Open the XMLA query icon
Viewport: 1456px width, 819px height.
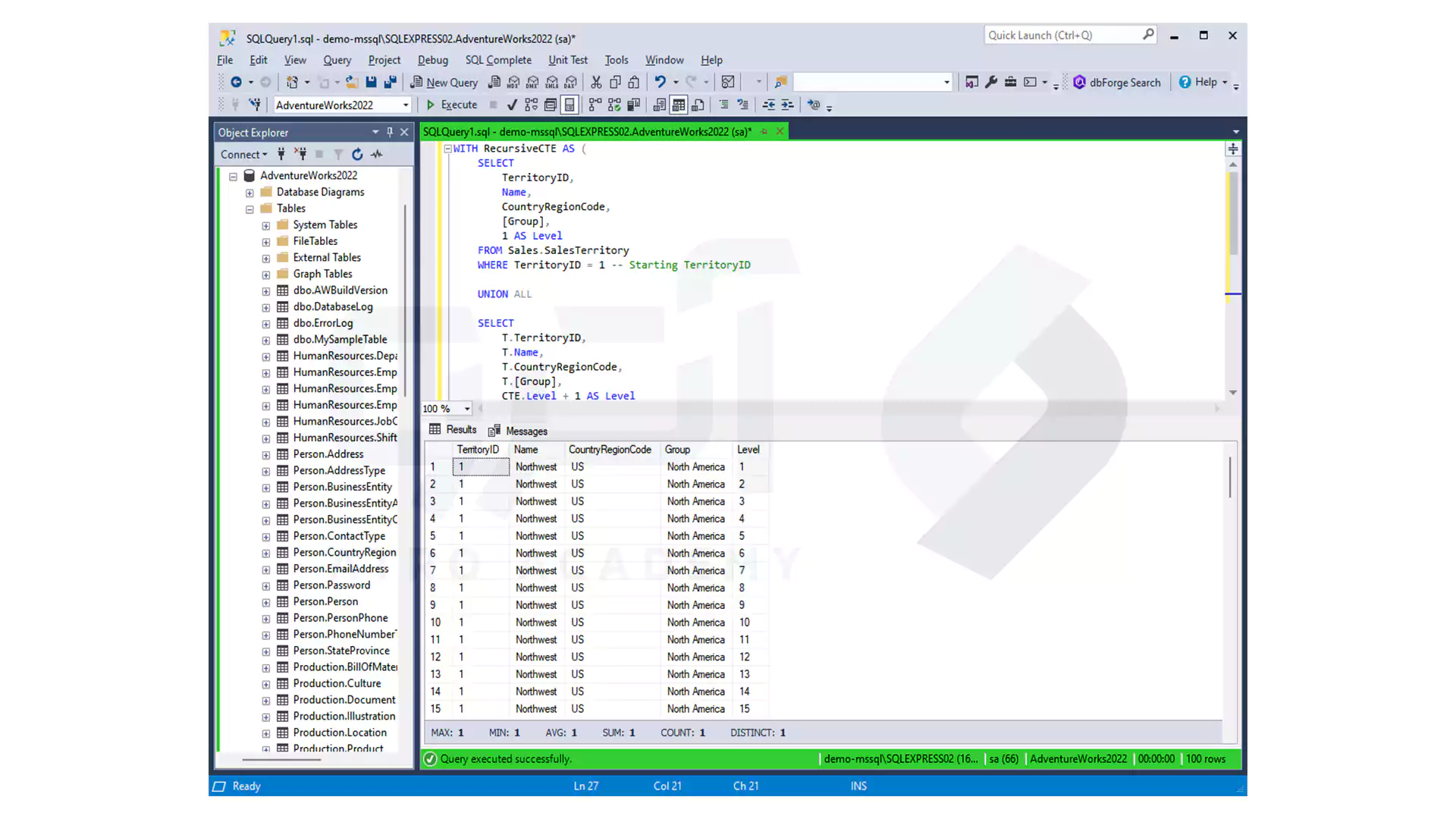pyautogui.click(x=551, y=82)
